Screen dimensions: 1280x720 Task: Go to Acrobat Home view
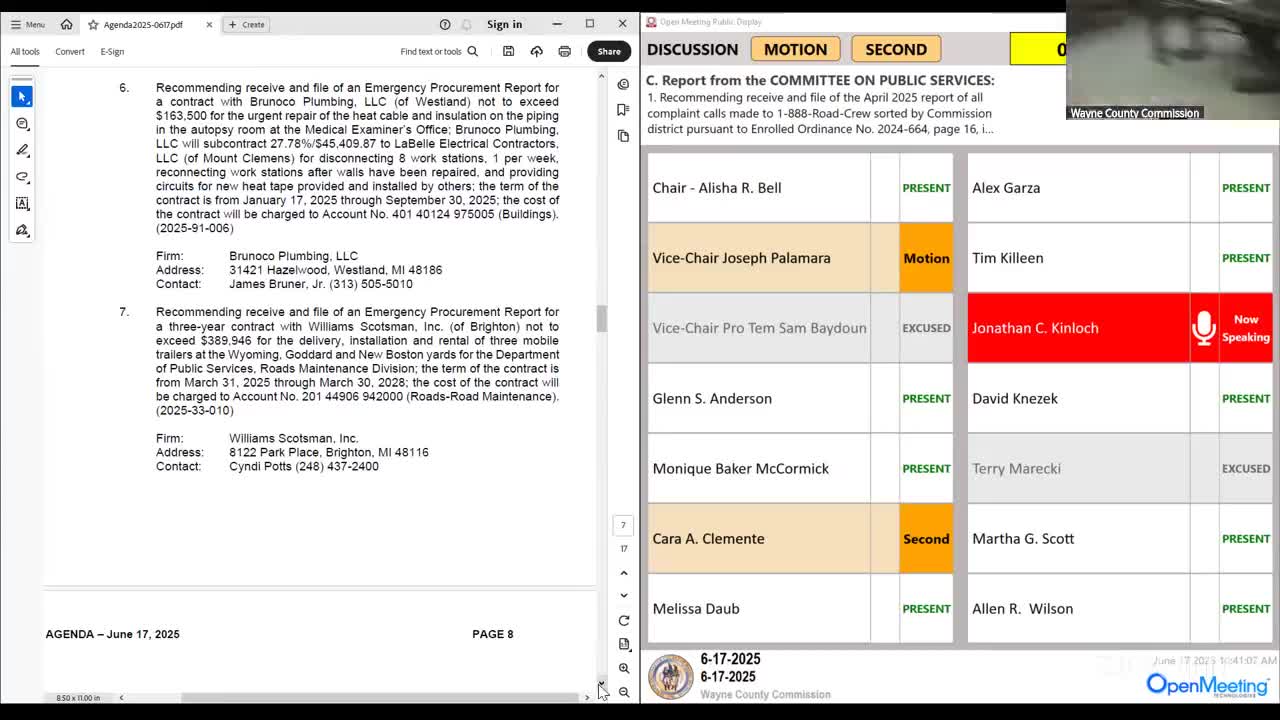click(x=66, y=24)
